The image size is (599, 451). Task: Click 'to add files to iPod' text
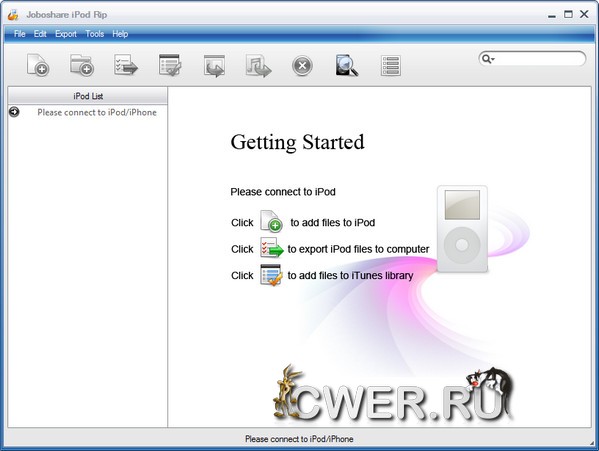pyautogui.click(x=332, y=222)
